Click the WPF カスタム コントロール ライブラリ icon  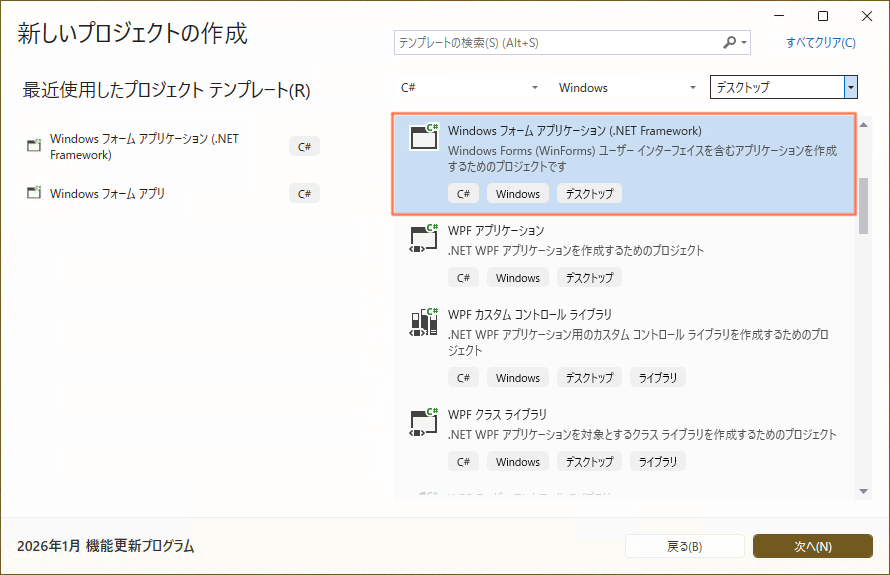[x=424, y=322]
